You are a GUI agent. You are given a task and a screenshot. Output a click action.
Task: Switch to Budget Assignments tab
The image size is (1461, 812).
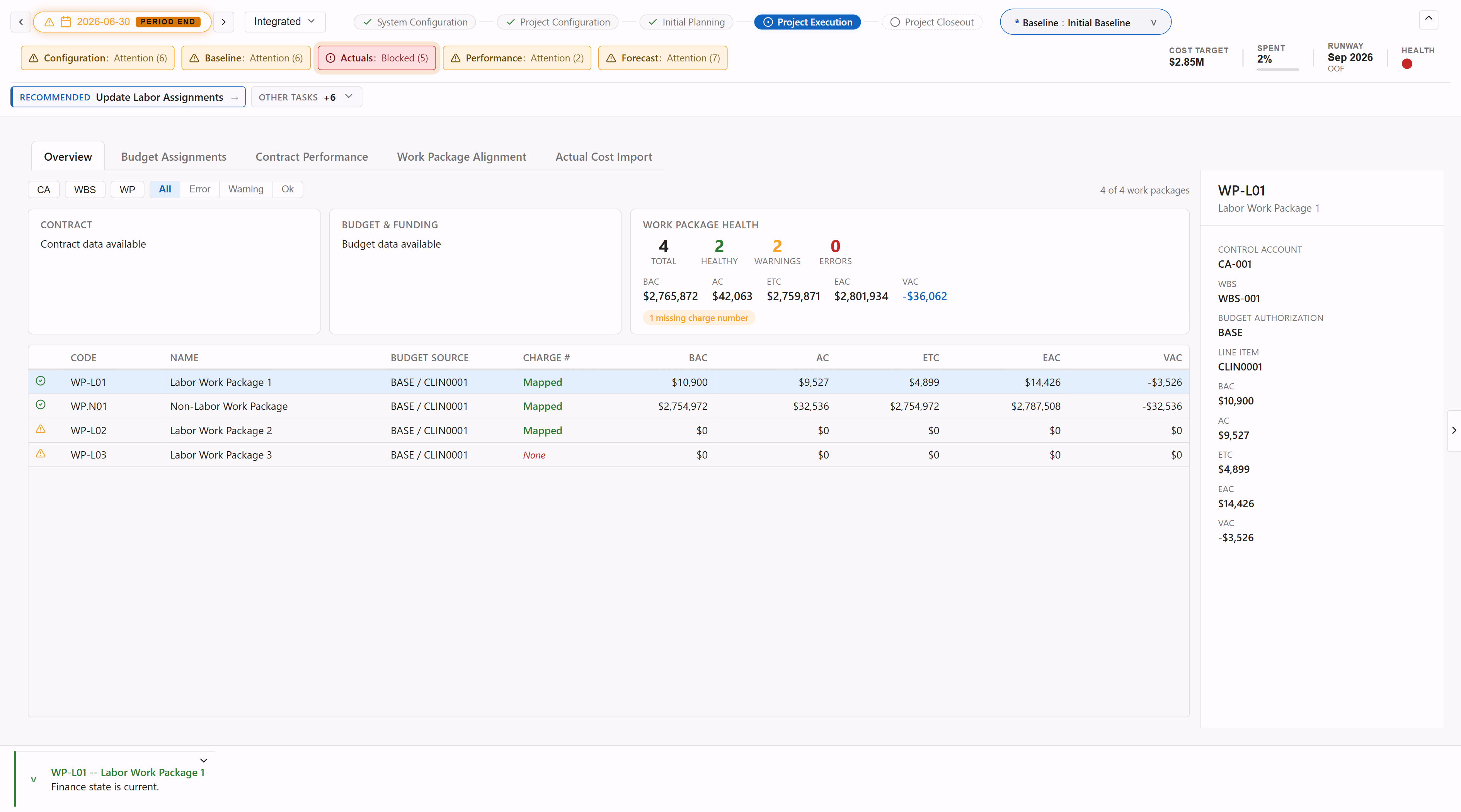174,156
